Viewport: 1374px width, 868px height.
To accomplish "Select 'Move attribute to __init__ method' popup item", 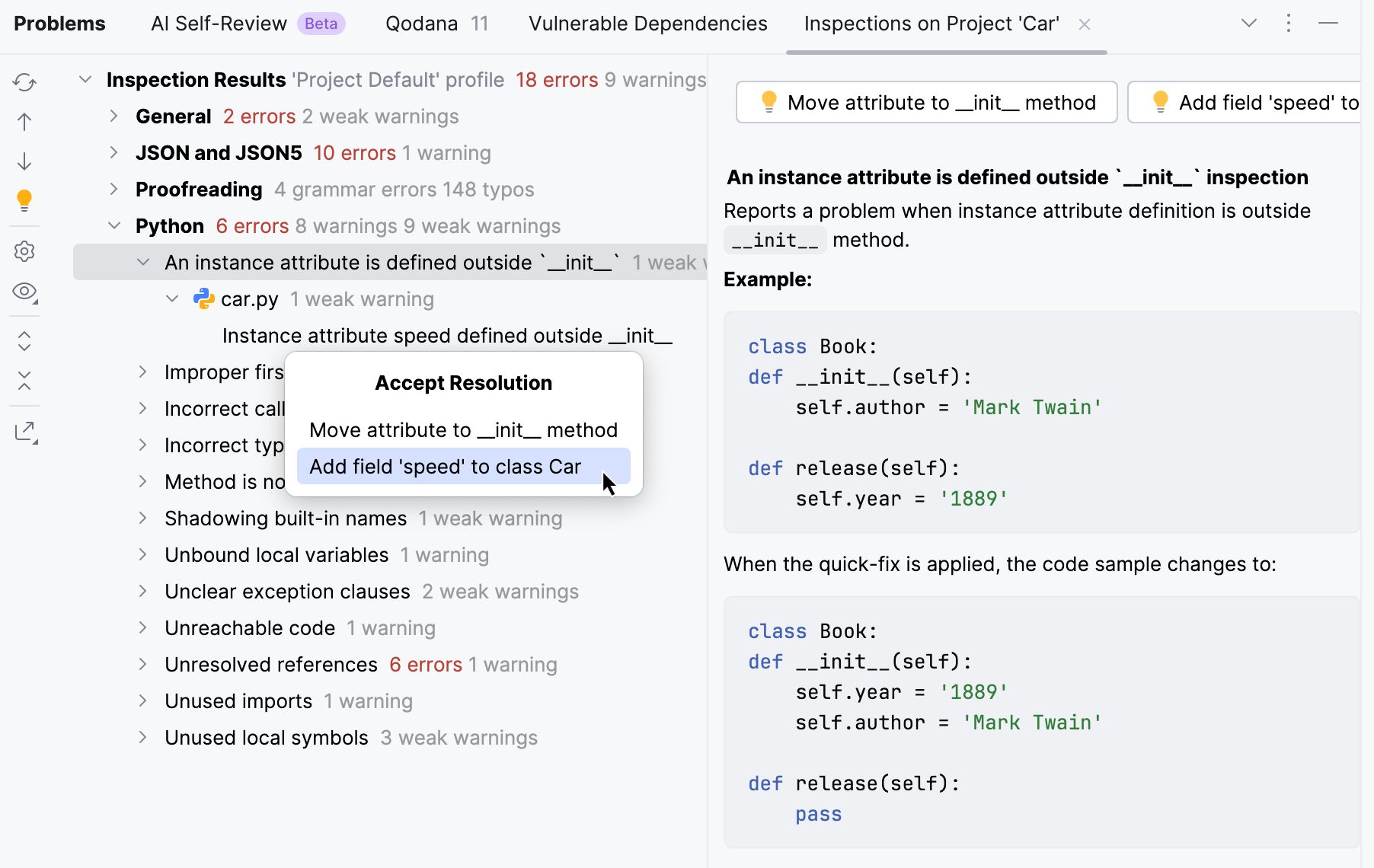I will 463,430.
